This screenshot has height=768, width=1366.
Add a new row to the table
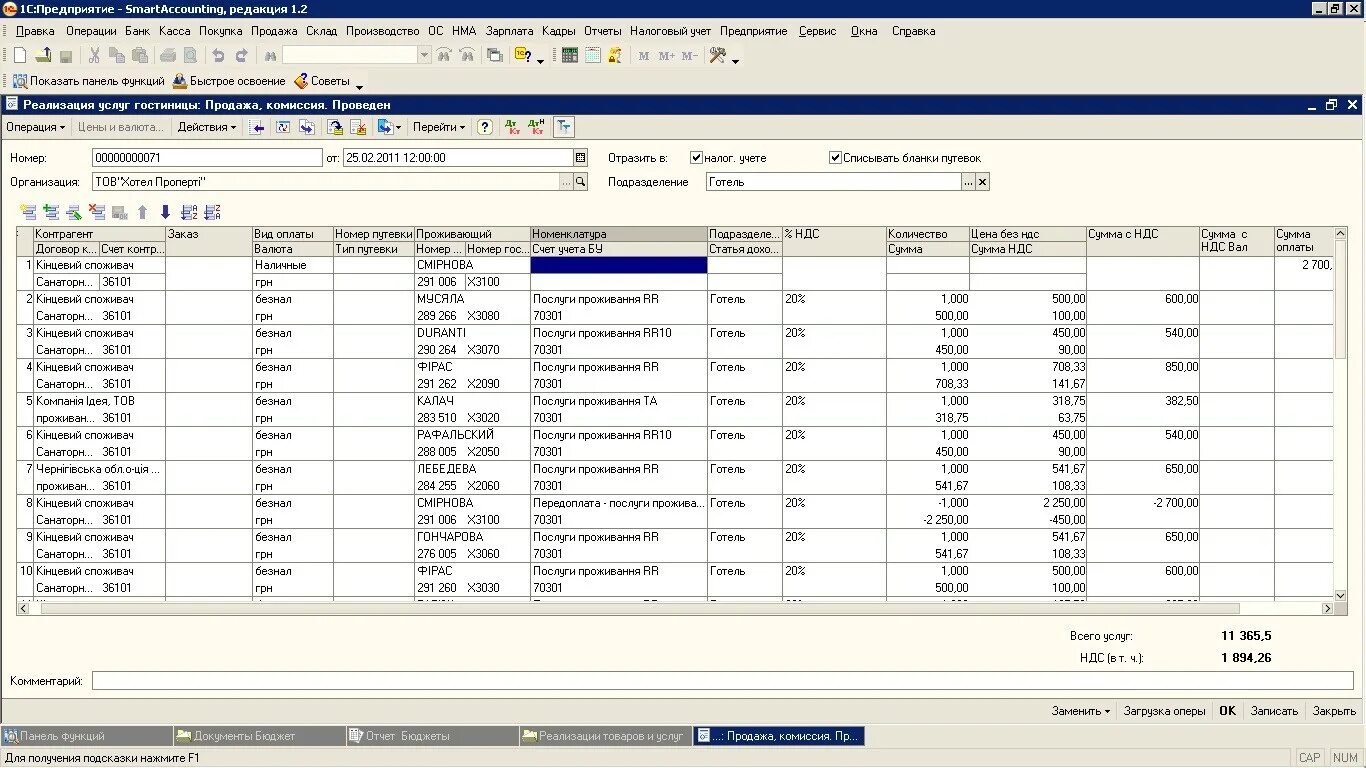[x=27, y=212]
